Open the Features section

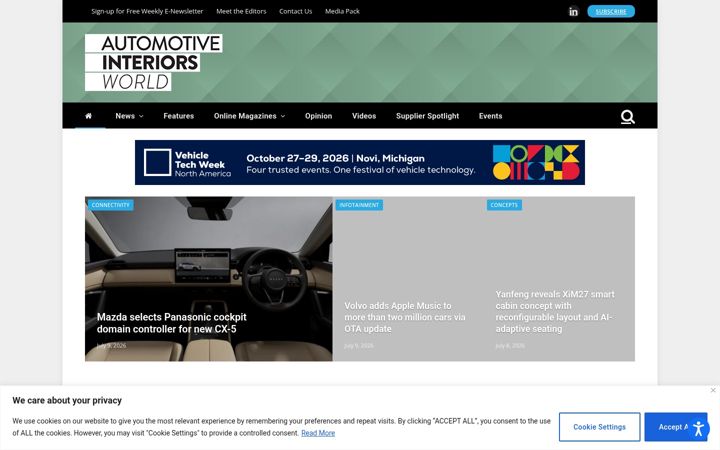(x=179, y=116)
